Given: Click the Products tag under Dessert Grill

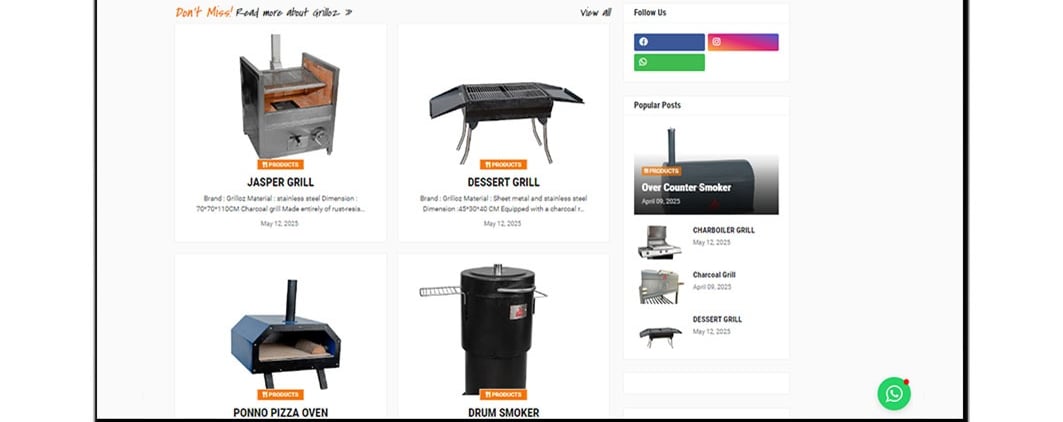Looking at the screenshot, I should 503,165.
